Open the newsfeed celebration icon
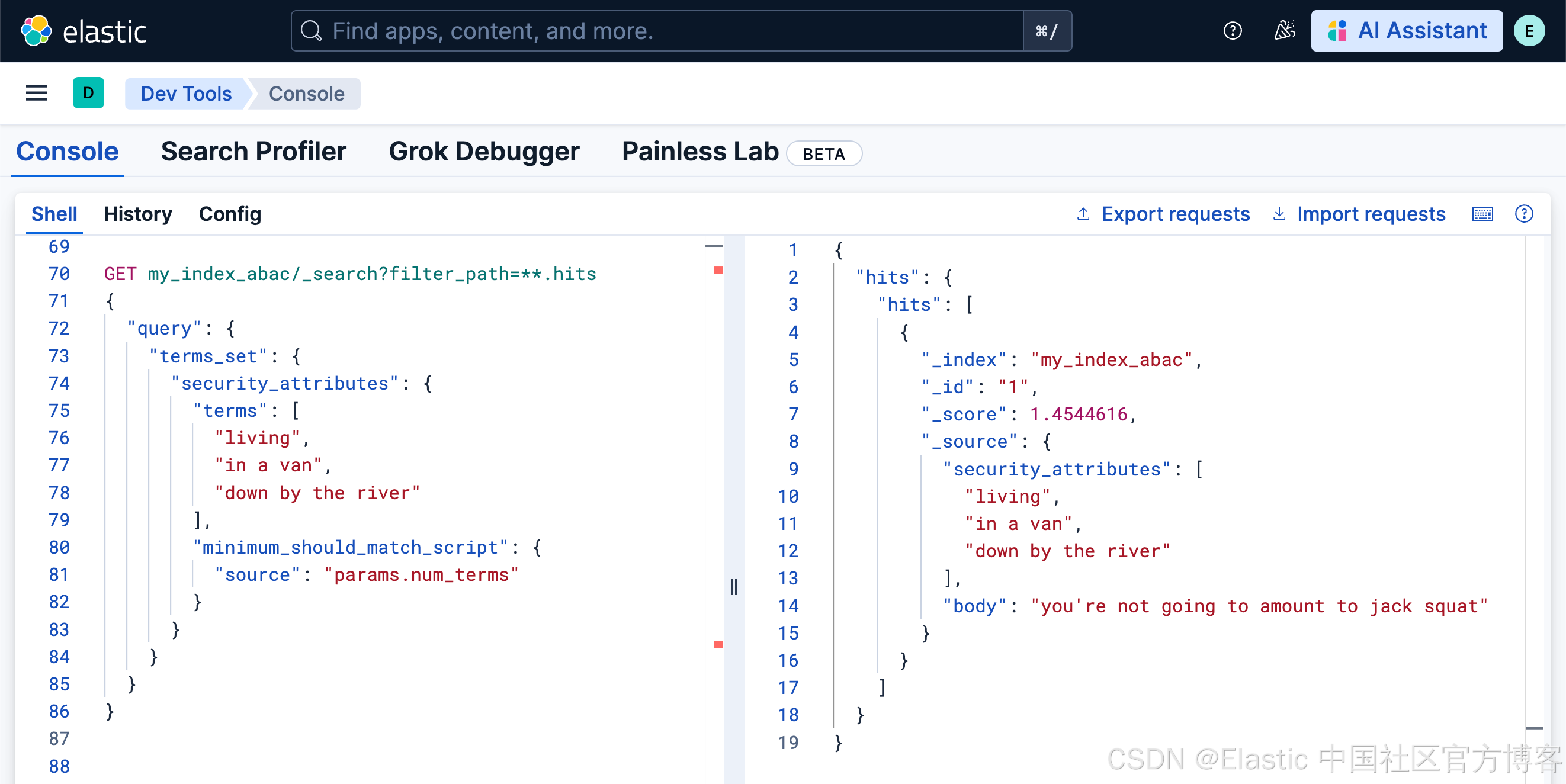The width and height of the screenshot is (1566, 784). pyautogui.click(x=1284, y=31)
